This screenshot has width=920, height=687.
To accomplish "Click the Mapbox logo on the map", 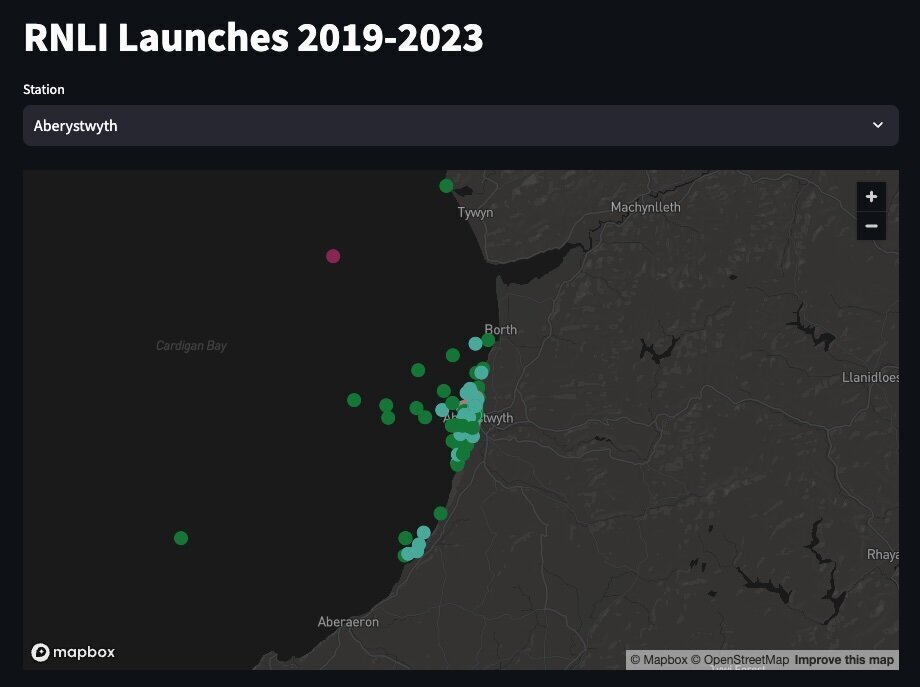I will [74, 652].
